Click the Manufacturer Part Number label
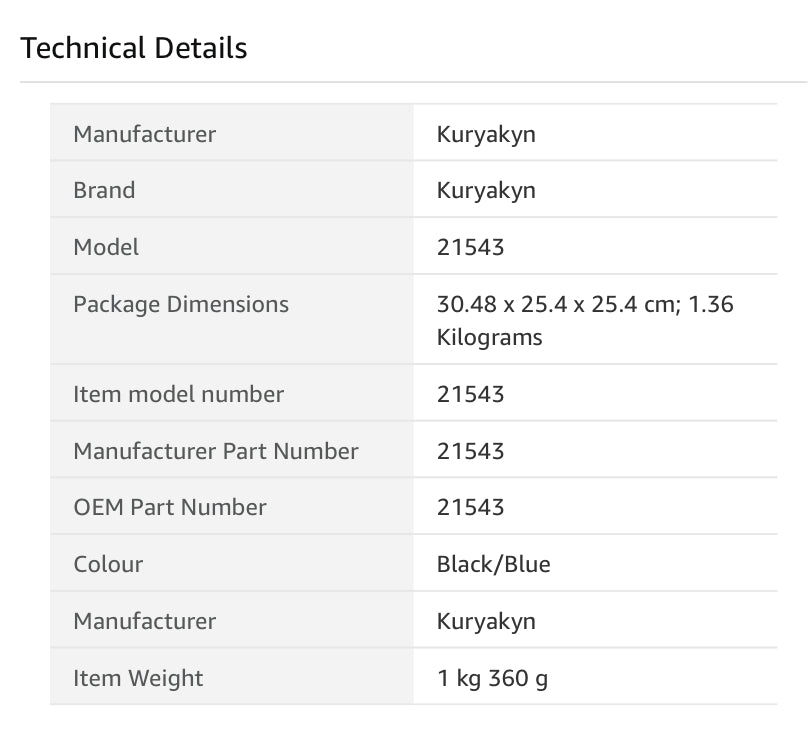Viewport: 808px width, 756px height. point(215,451)
